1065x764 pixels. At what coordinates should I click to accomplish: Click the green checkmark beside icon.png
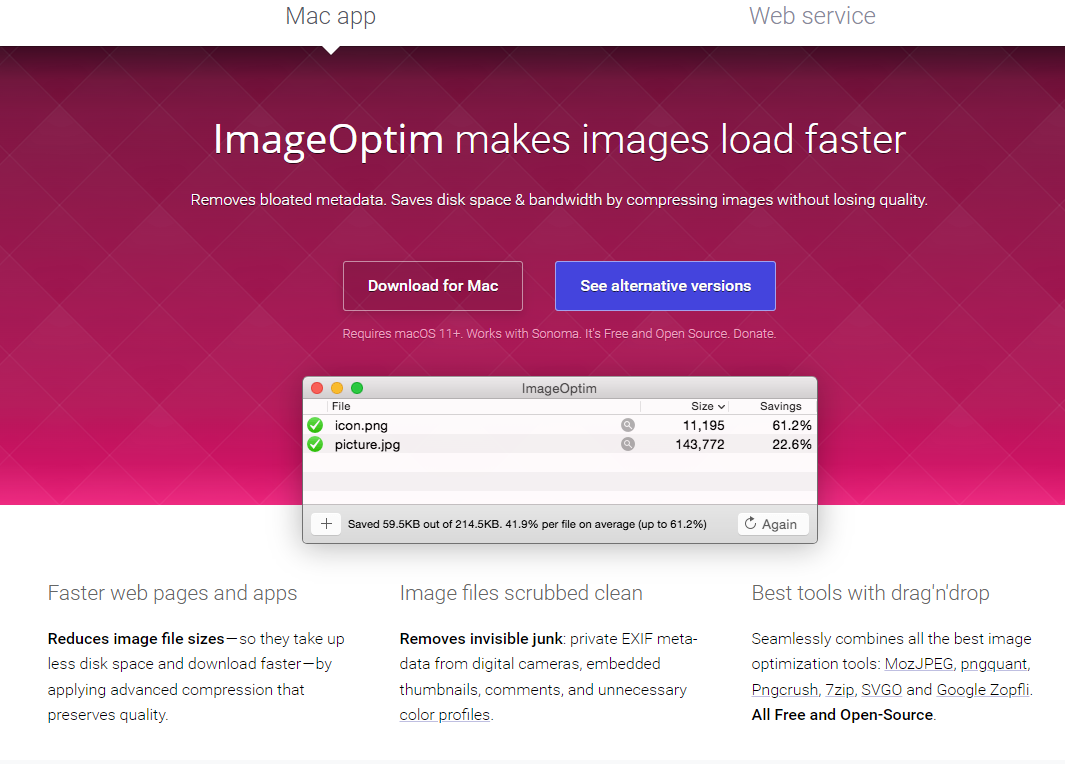point(315,425)
